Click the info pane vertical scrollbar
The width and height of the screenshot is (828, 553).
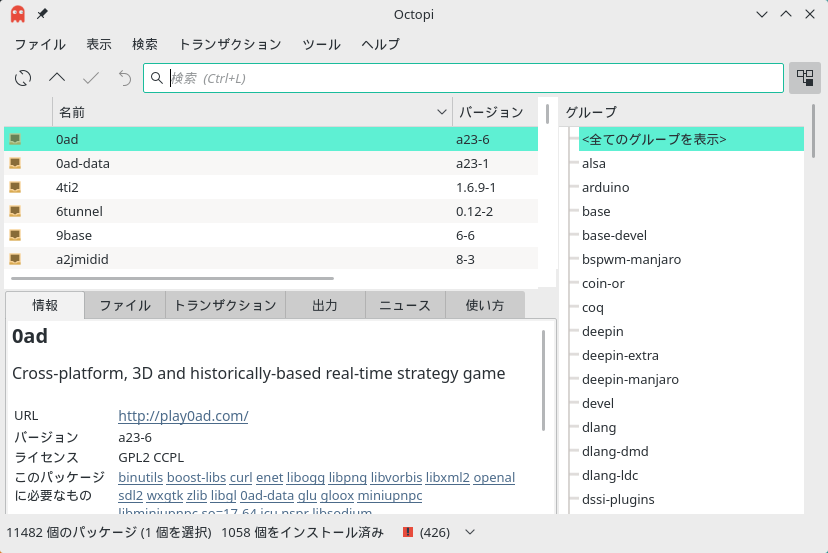tap(543, 380)
